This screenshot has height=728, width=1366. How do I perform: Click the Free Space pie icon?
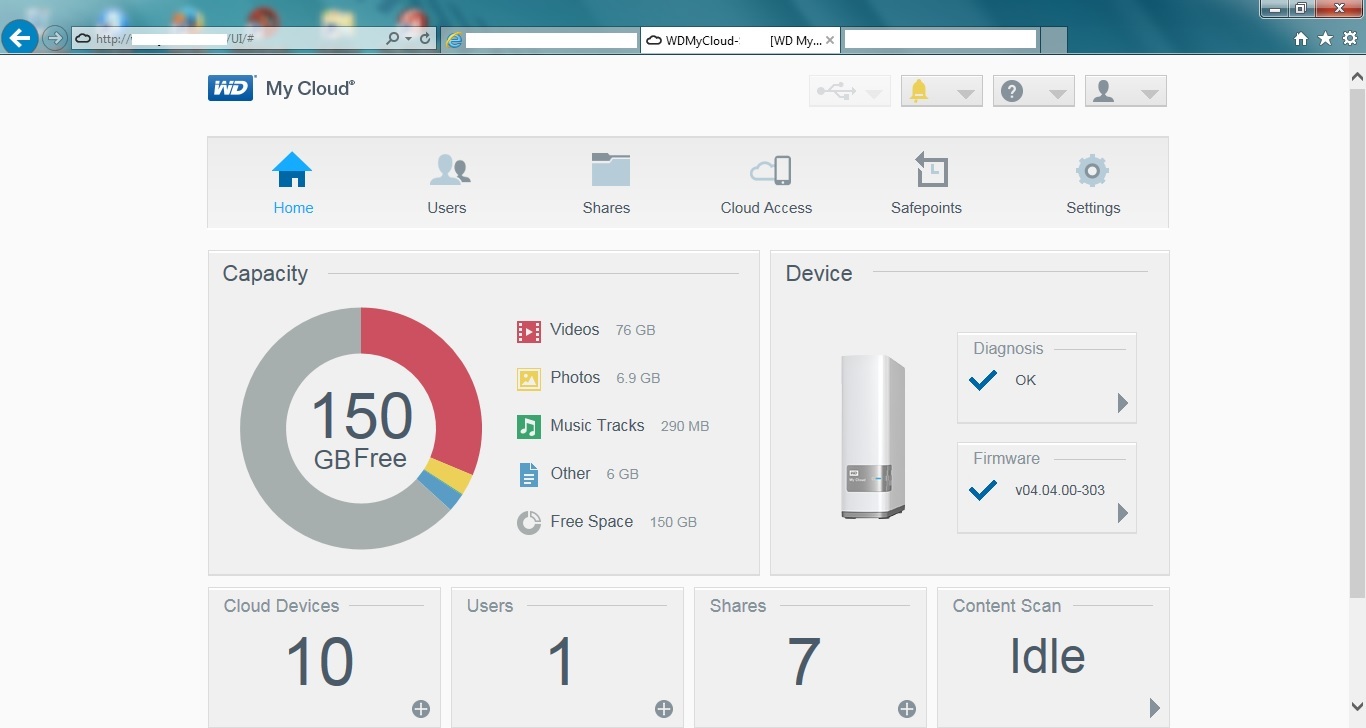[528, 522]
